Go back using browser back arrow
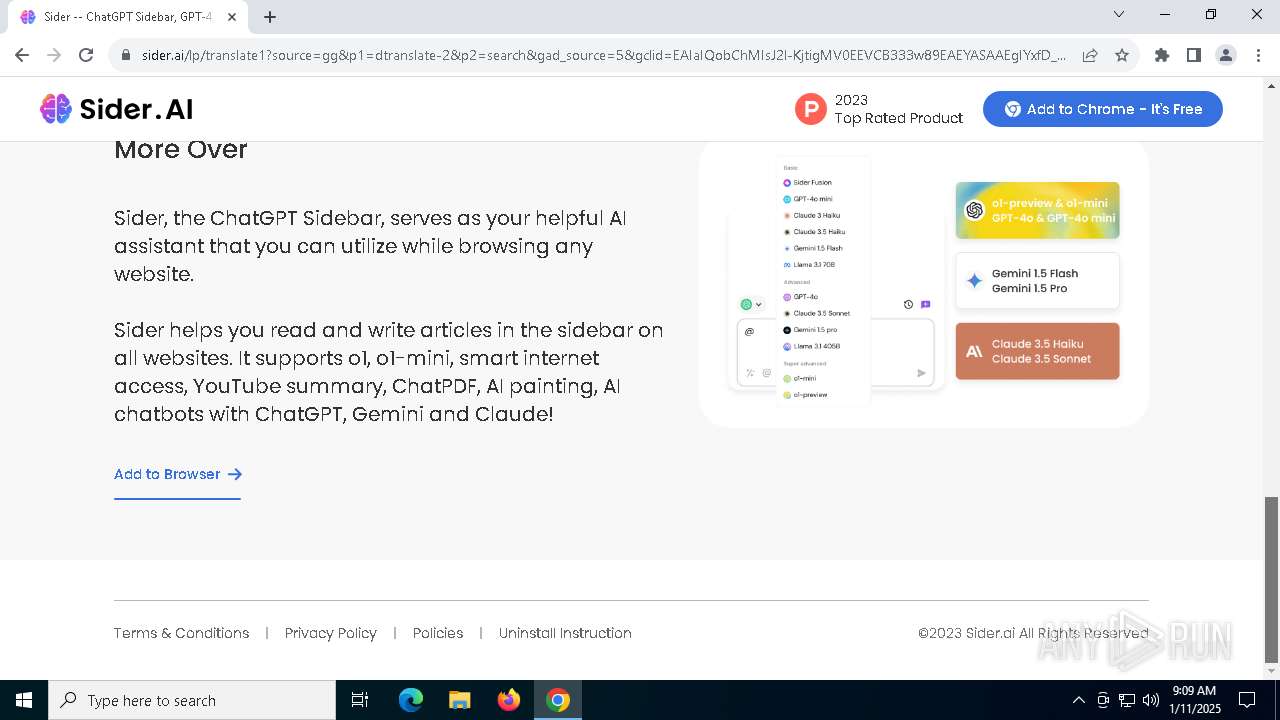1280x720 pixels. point(22,55)
